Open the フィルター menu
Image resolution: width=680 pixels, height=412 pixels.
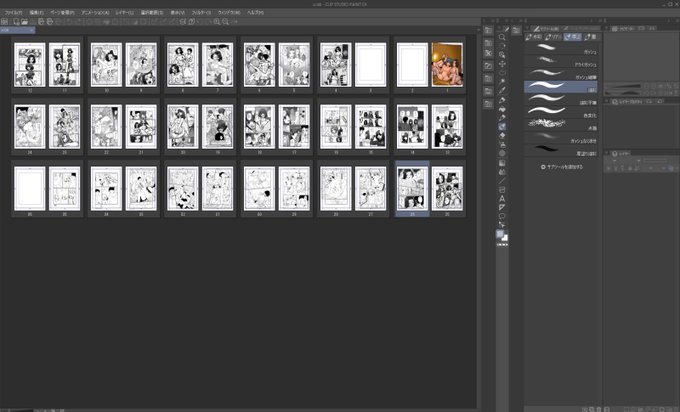[201, 13]
